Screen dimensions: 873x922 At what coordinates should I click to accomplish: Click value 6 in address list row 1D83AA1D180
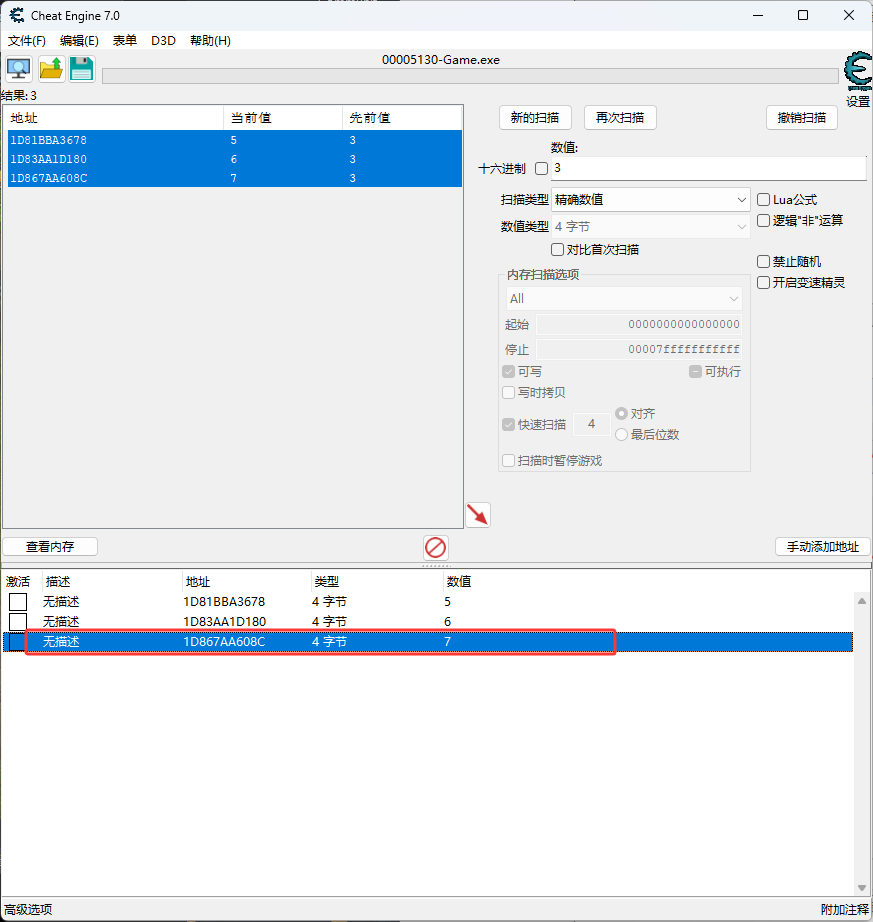pyautogui.click(x=447, y=622)
